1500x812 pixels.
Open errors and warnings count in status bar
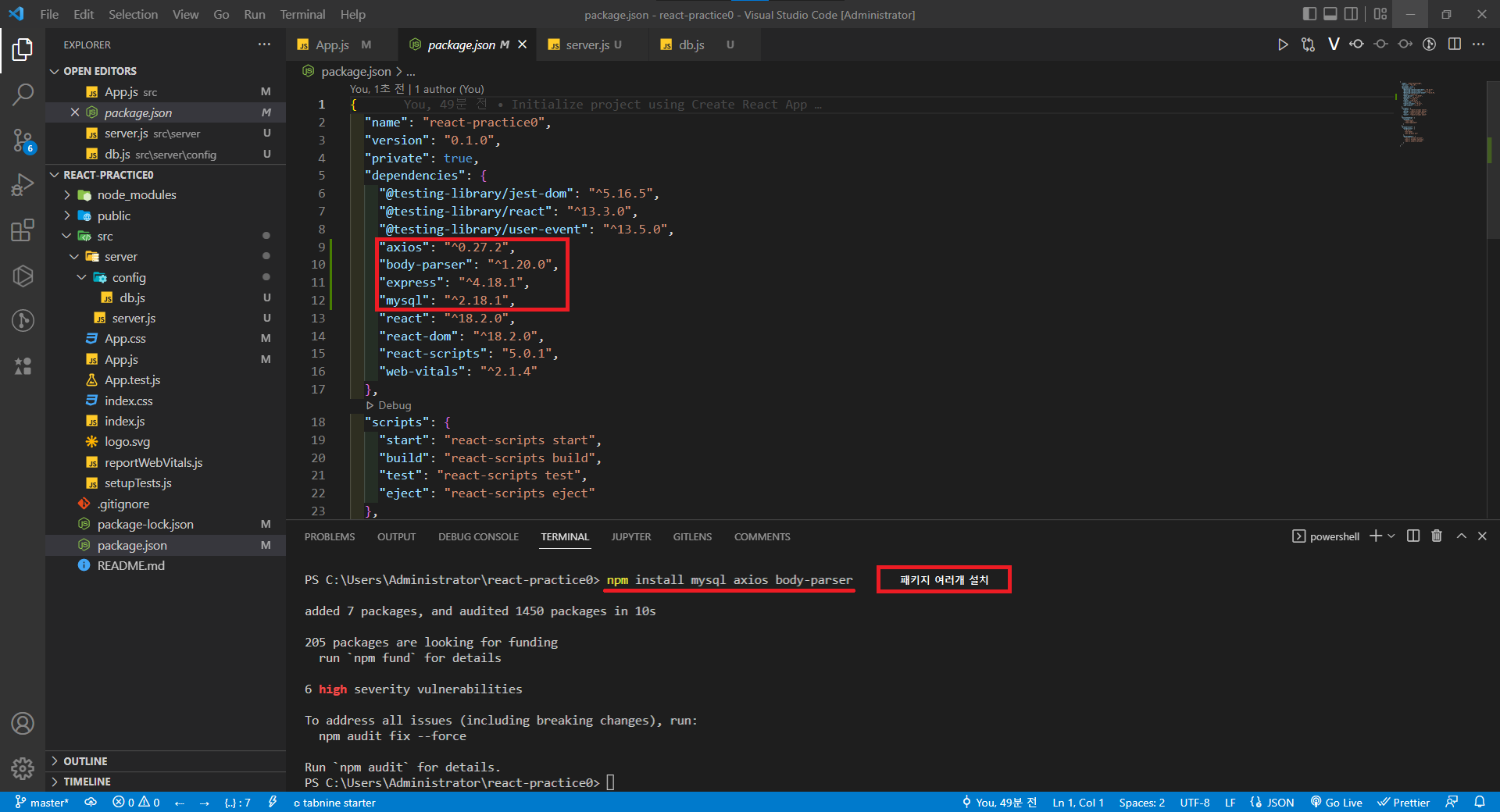pos(136,803)
